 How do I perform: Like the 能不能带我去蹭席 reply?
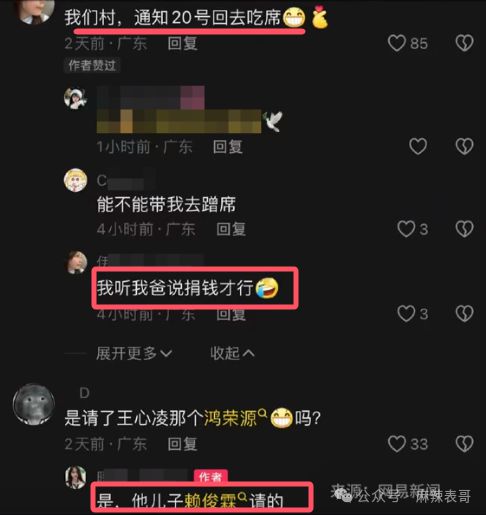click(x=406, y=229)
